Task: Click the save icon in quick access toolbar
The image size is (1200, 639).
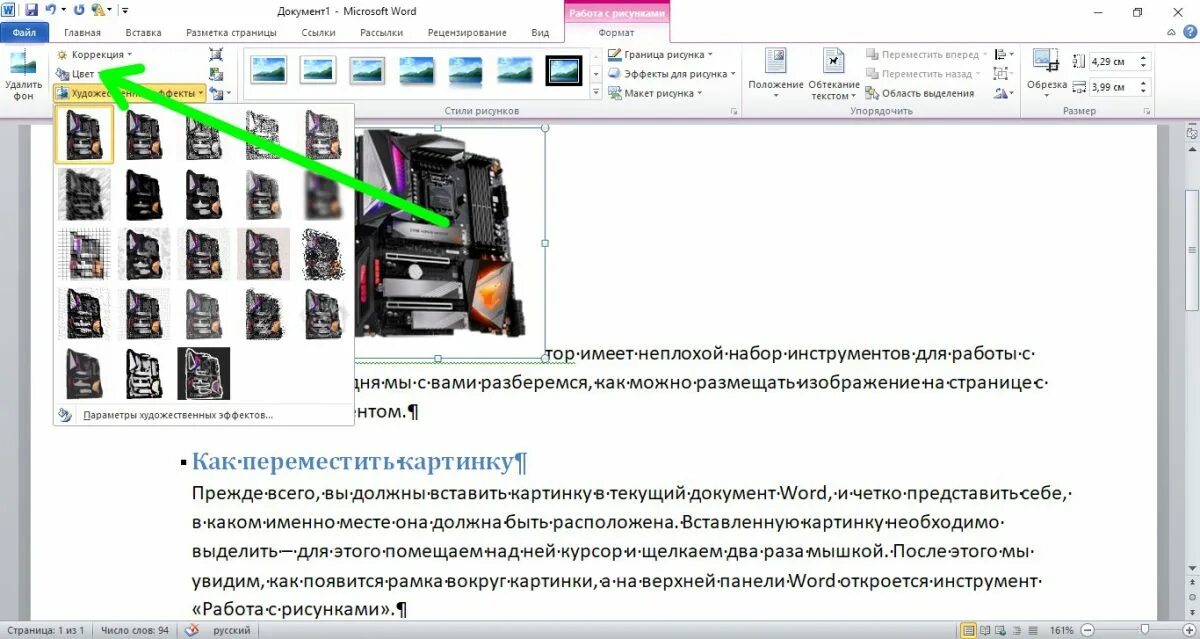Action: (x=31, y=11)
